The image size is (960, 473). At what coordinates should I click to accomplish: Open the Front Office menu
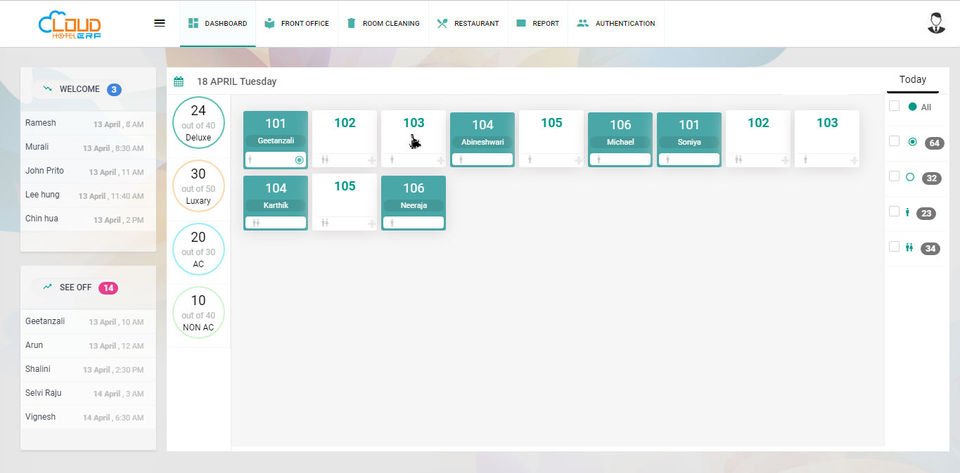297,23
